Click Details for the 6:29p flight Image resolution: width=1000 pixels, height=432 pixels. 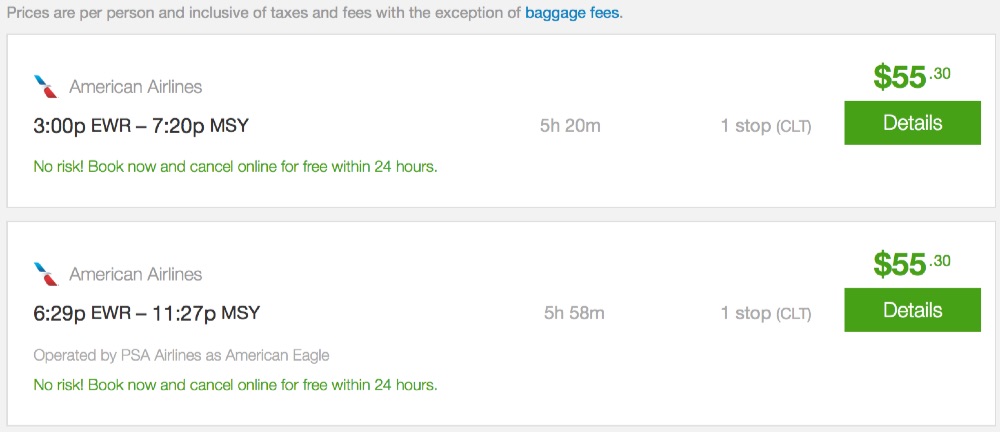click(x=912, y=310)
